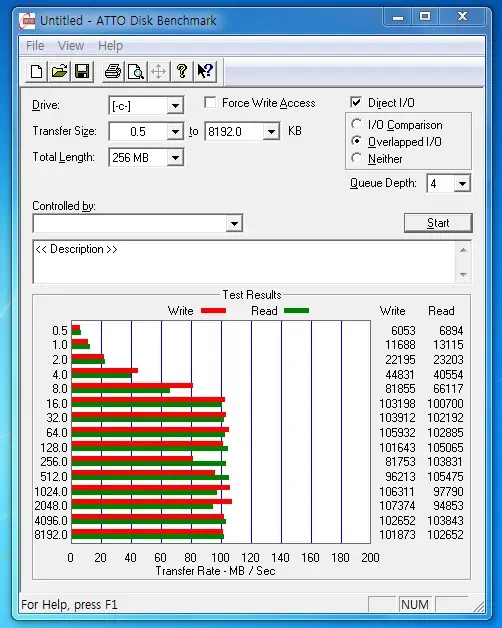This screenshot has width=502, height=628.
Task: Click the write value 107374
Action: coord(397,505)
